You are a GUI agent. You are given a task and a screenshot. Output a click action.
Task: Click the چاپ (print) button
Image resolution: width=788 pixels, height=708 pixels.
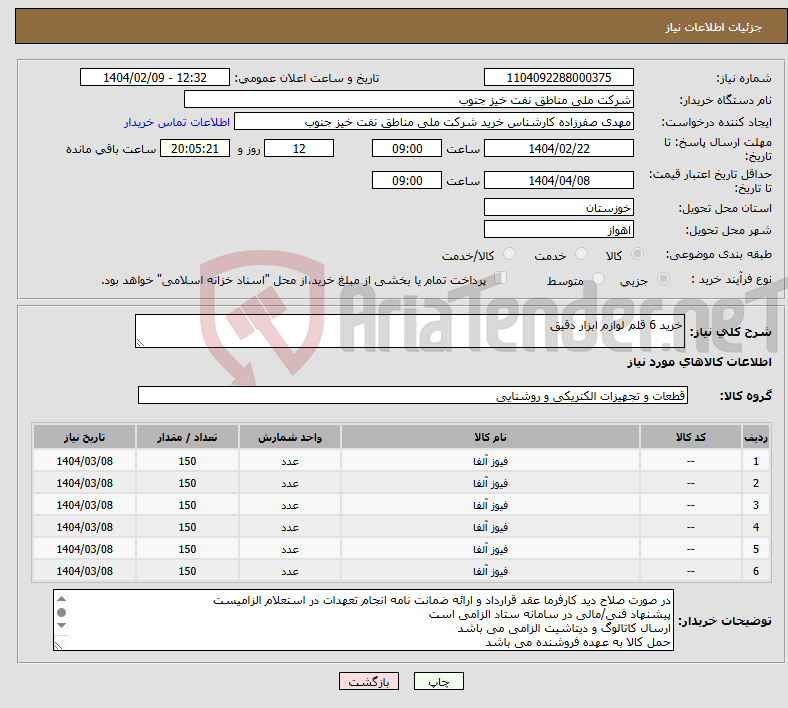point(438,681)
